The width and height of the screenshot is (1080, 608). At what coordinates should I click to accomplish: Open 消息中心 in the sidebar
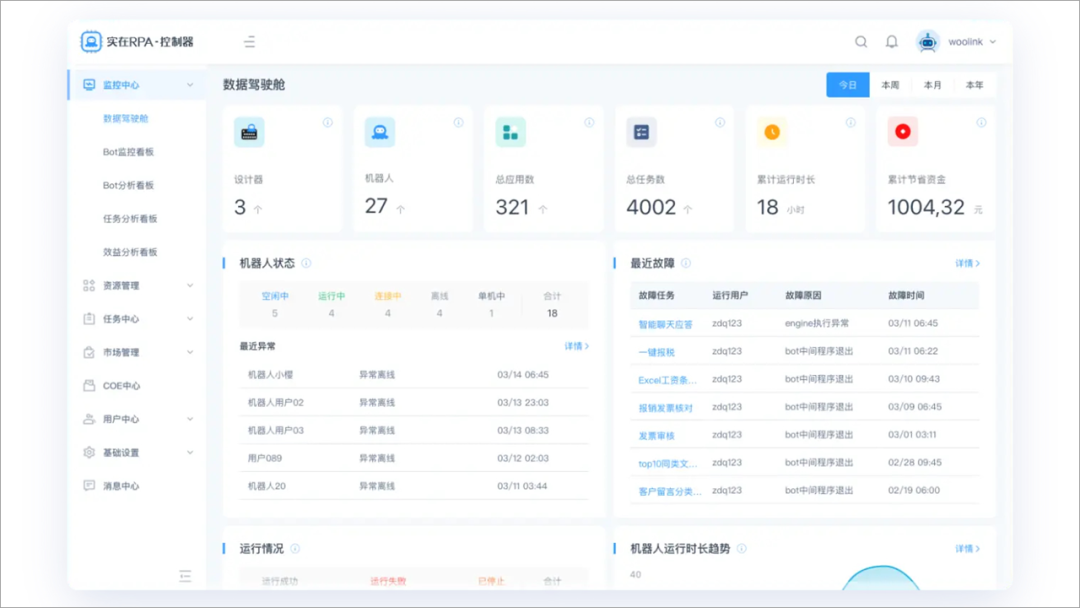click(121, 486)
